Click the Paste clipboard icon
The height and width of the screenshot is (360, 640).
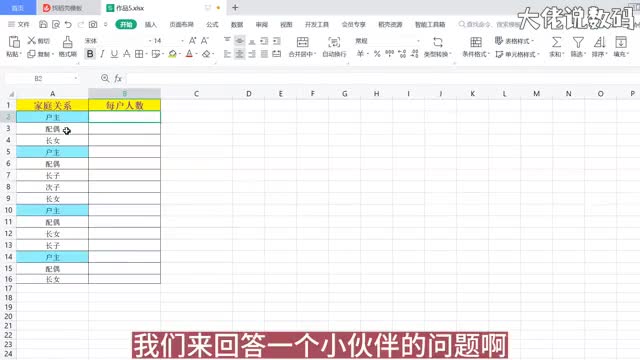[14, 42]
